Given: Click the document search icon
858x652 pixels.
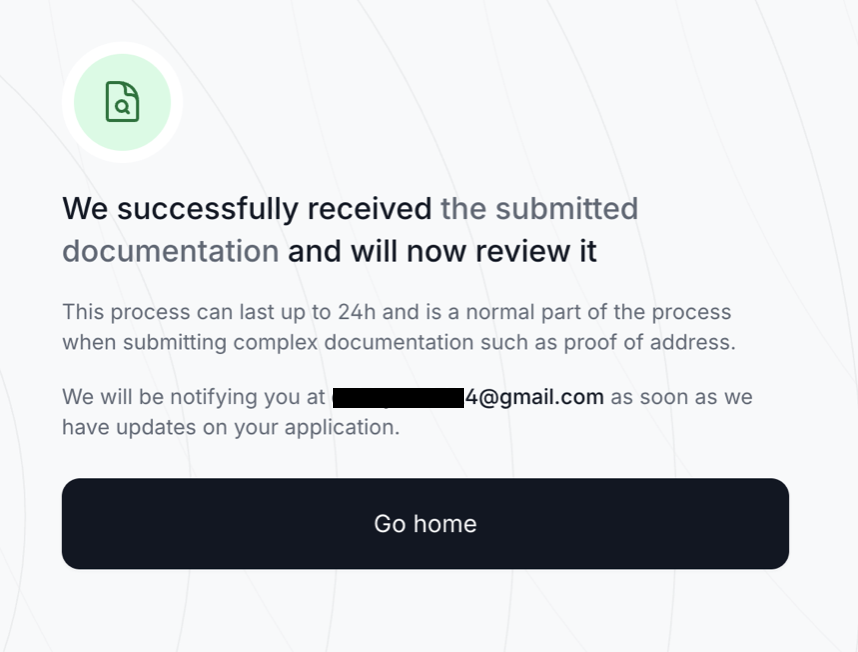Looking at the screenshot, I should 122,102.
